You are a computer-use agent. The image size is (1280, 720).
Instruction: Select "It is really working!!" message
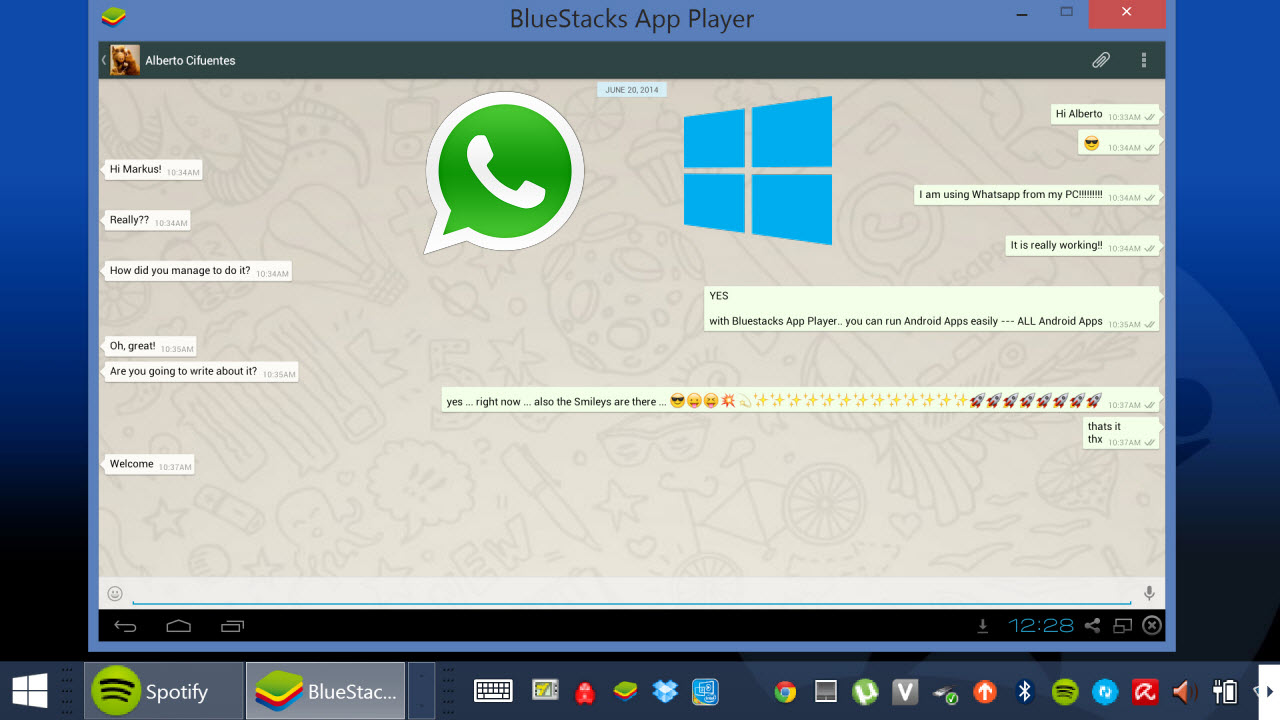point(1083,246)
